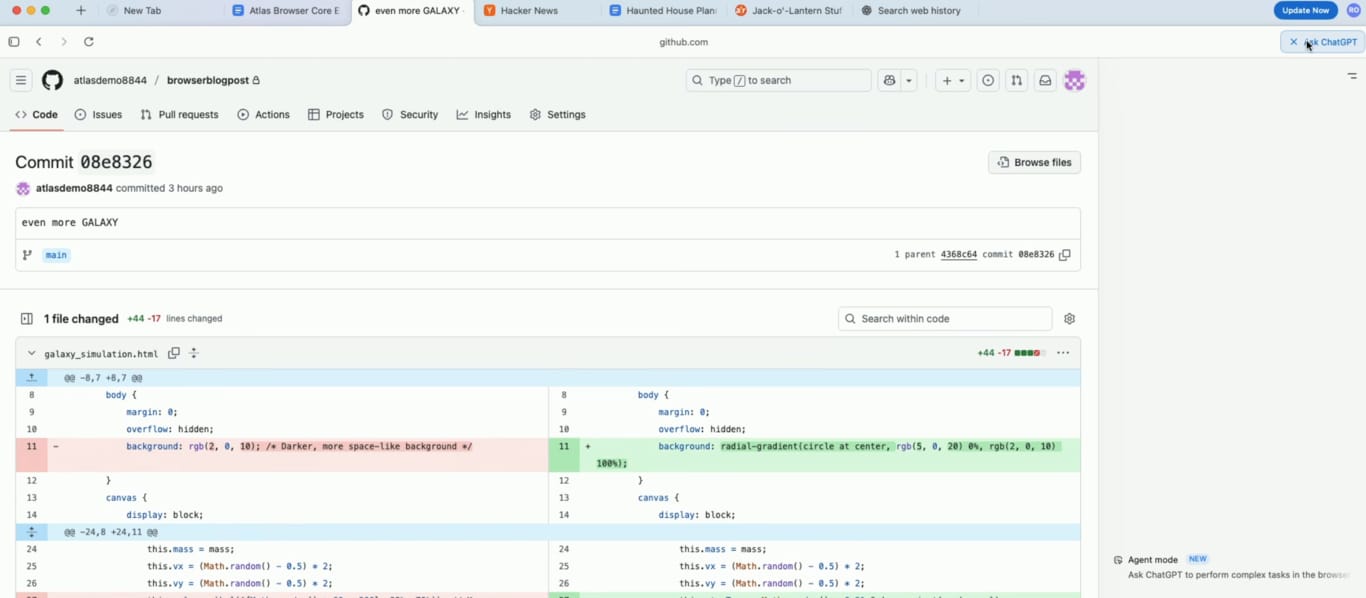Switch to the Code tab
The width and height of the screenshot is (1366, 598).
pyautogui.click(x=37, y=115)
